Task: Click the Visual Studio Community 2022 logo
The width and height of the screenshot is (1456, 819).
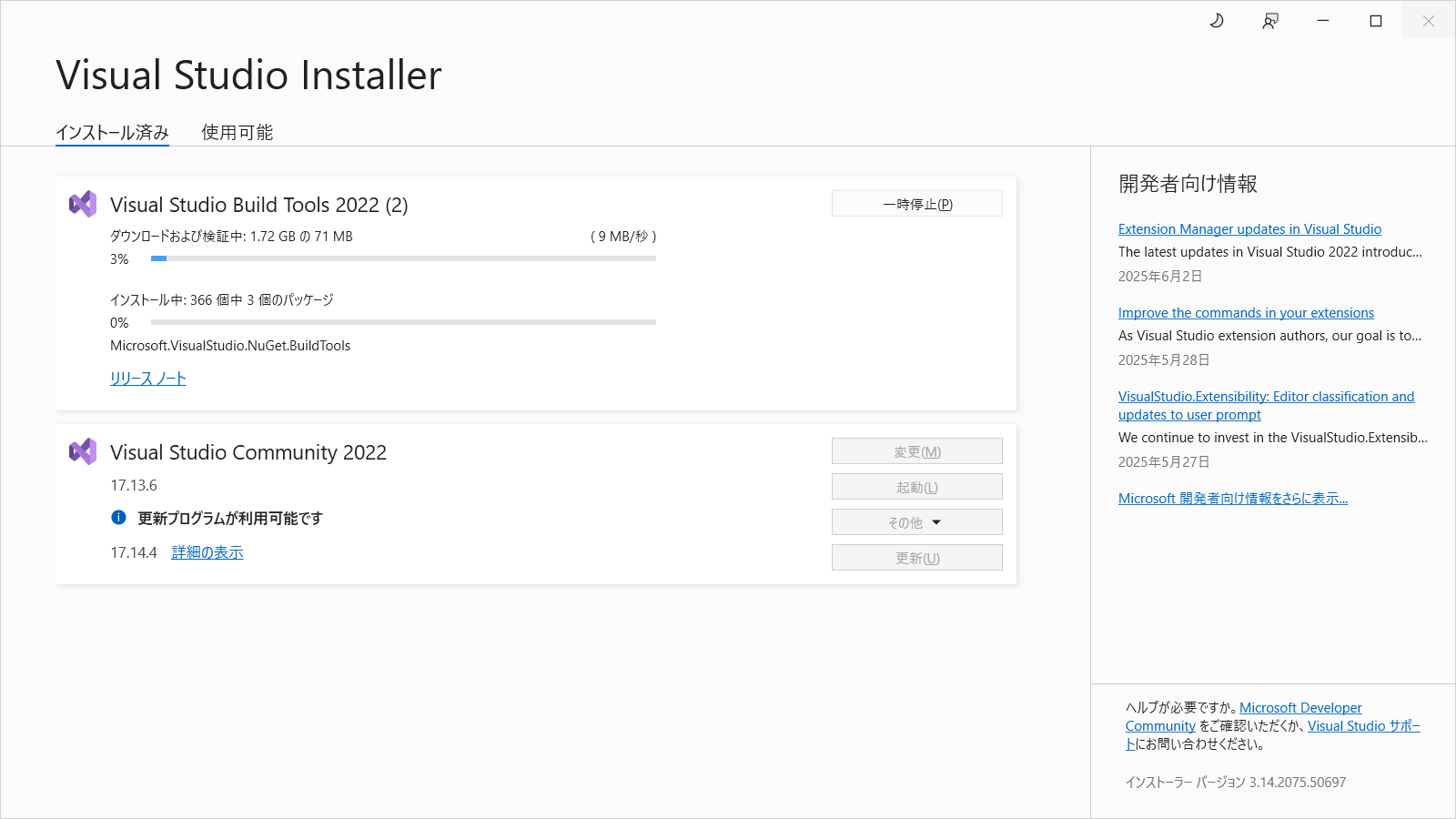Action: (83, 451)
